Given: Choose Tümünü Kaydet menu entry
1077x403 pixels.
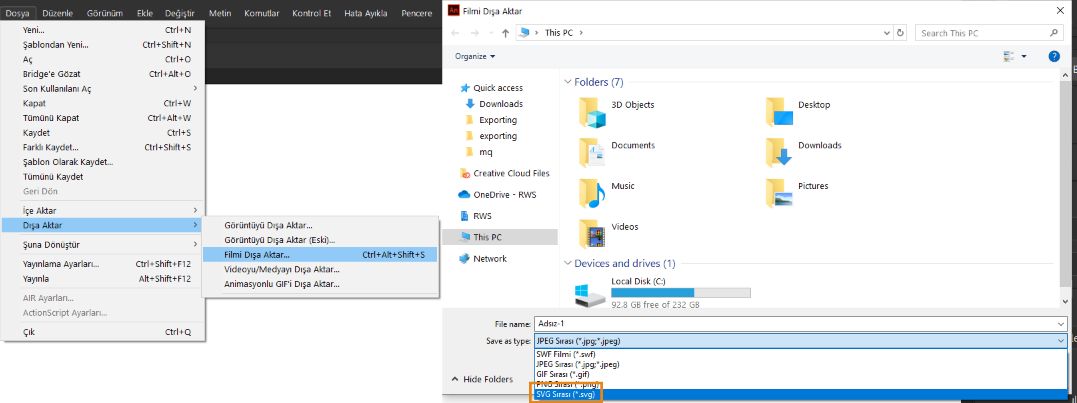Looking at the screenshot, I should tap(102, 176).
